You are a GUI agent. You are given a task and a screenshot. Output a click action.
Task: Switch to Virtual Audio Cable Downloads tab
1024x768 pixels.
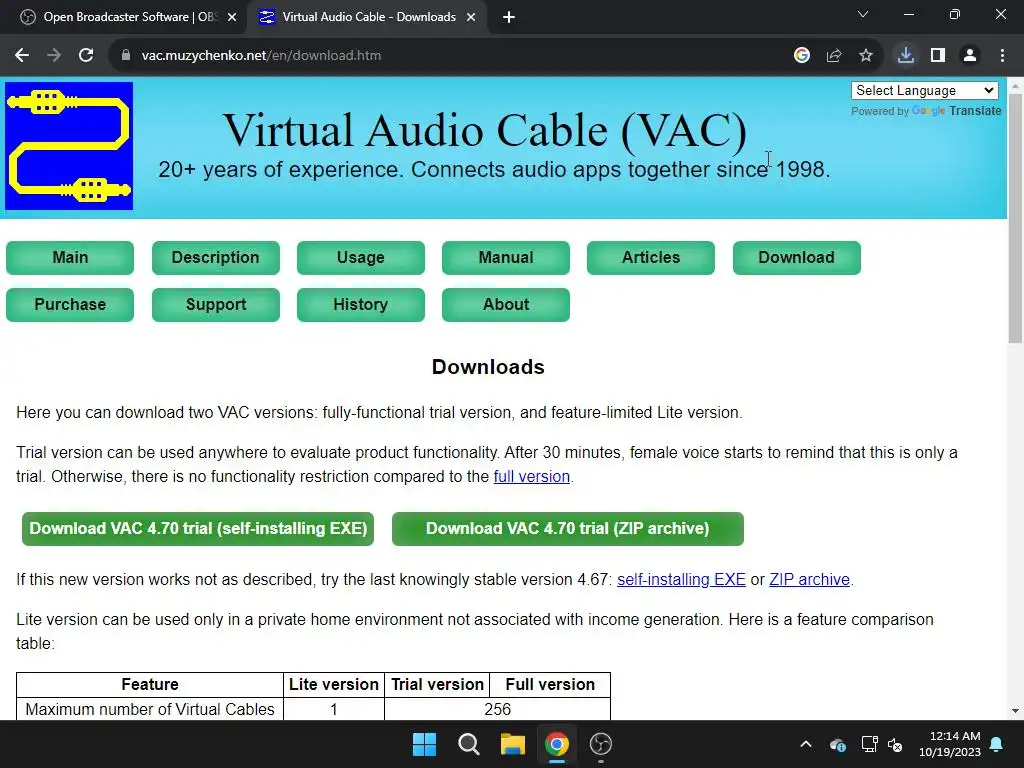(x=366, y=17)
